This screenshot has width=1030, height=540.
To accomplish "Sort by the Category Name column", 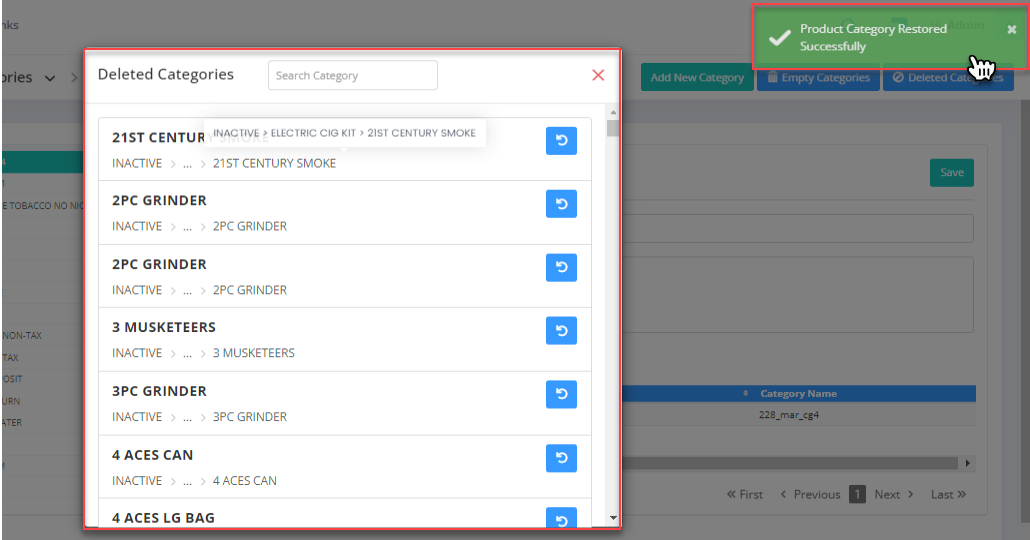I will (798, 394).
